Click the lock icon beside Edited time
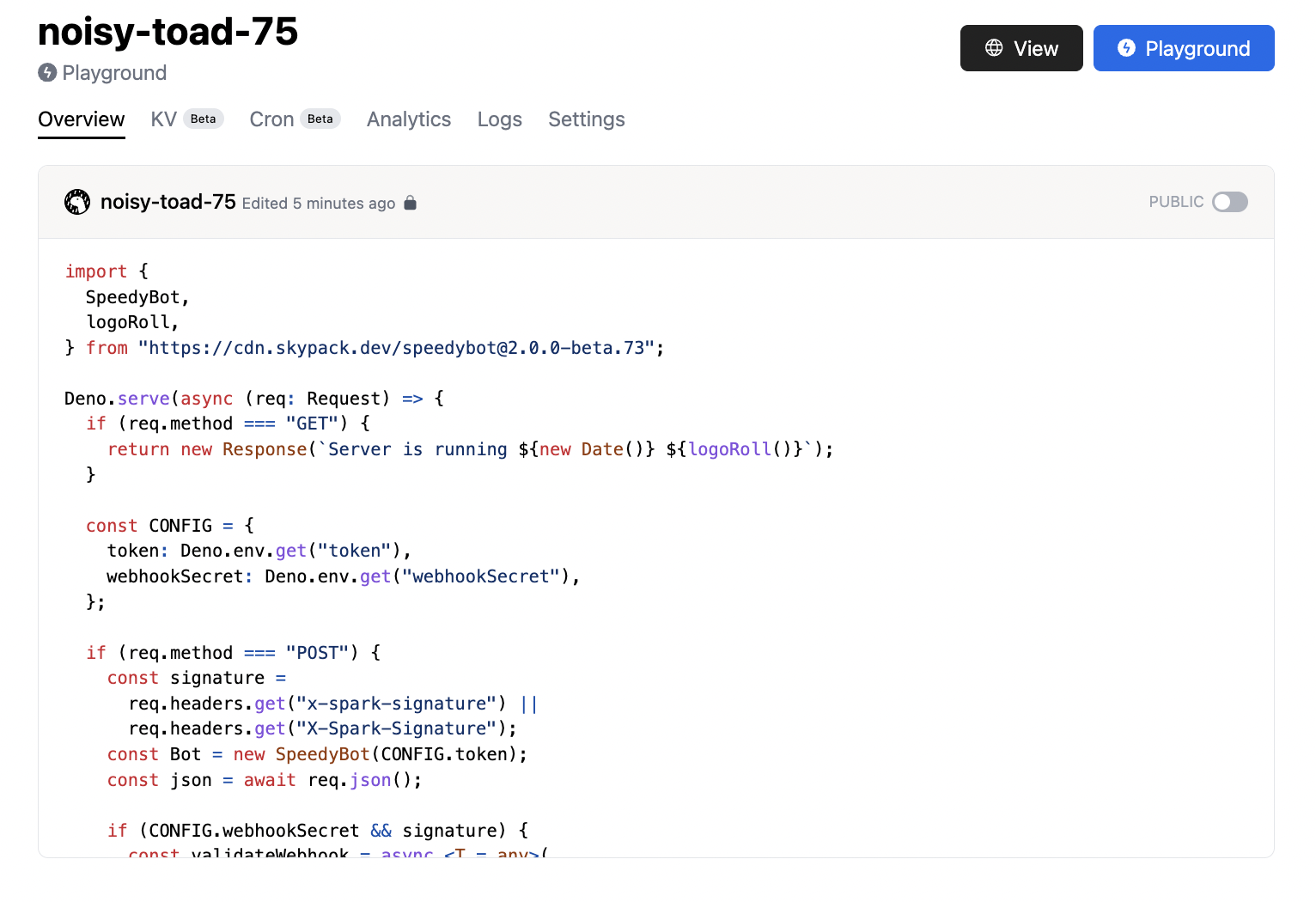Image resolution: width=1316 pixels, height=902 pixels. pyautogui.click(x=411, y=203)
